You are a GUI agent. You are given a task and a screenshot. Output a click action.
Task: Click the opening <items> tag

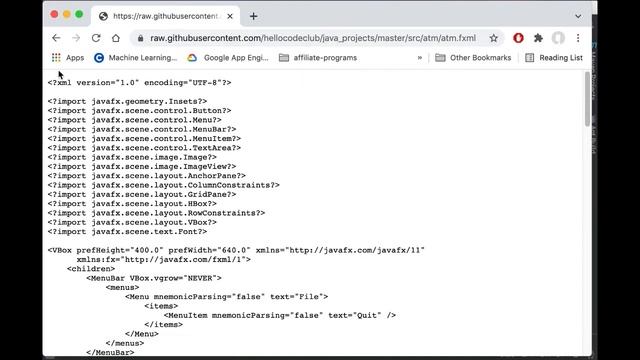click(161, 306)
